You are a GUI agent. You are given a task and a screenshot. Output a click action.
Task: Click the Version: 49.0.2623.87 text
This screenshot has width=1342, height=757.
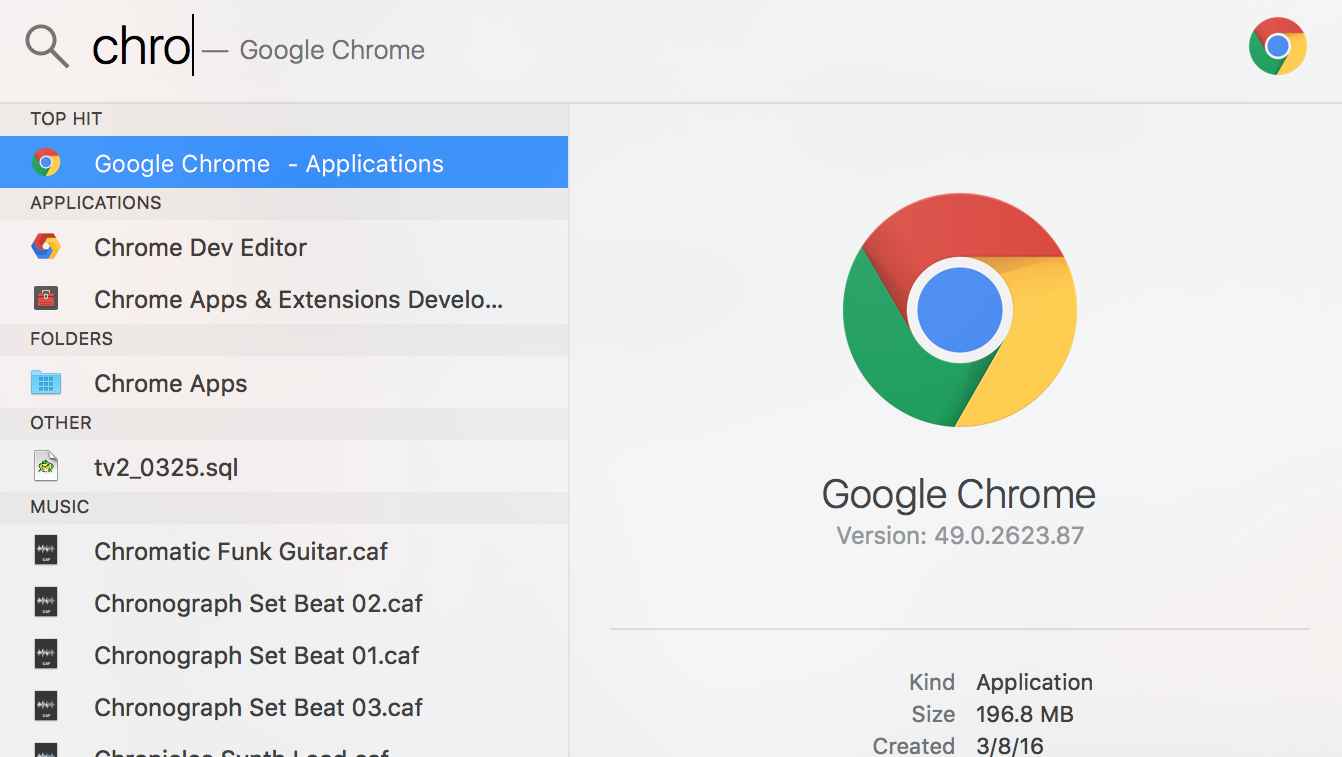tap(960, 536)
